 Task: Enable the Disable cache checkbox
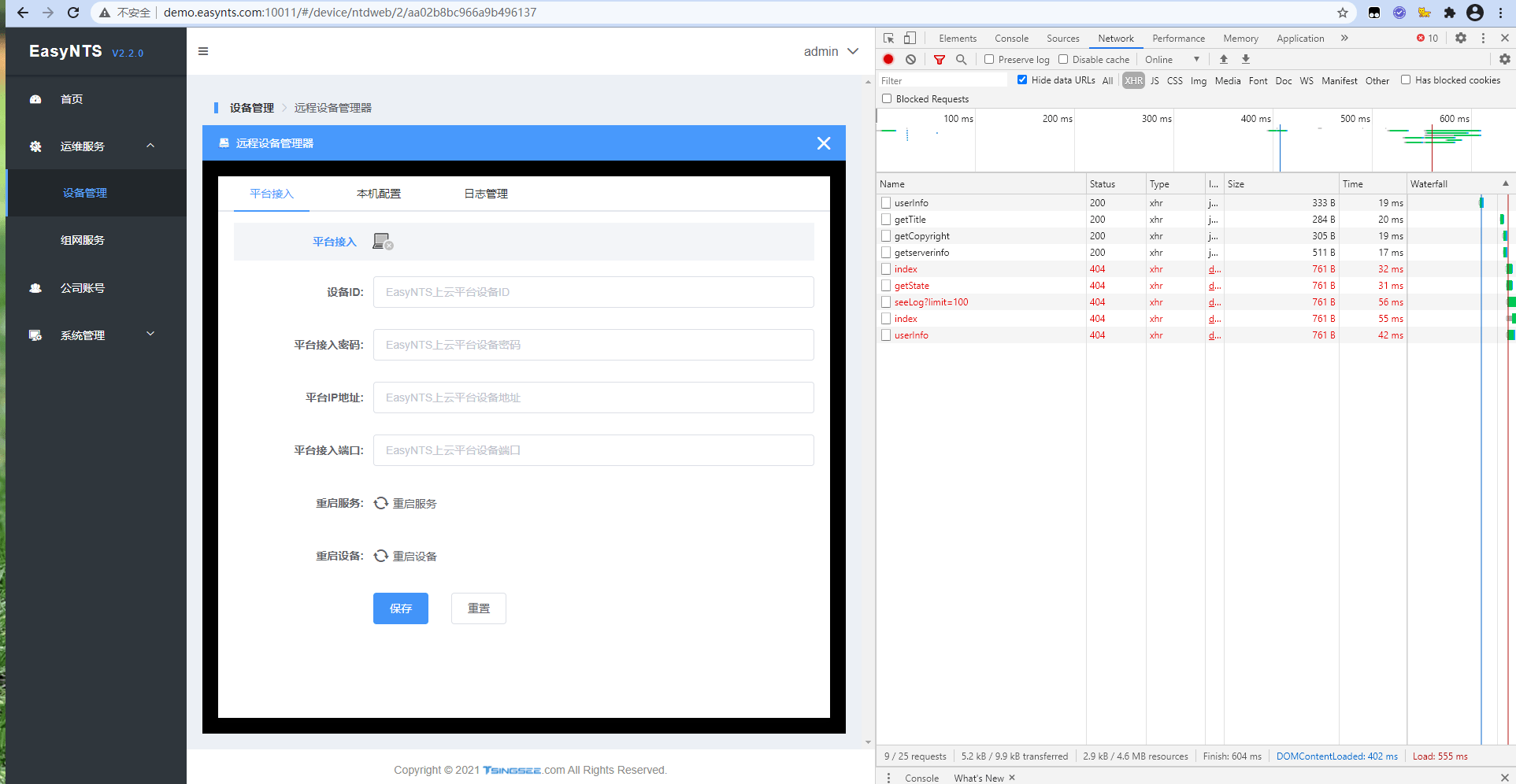[1063, 59]
